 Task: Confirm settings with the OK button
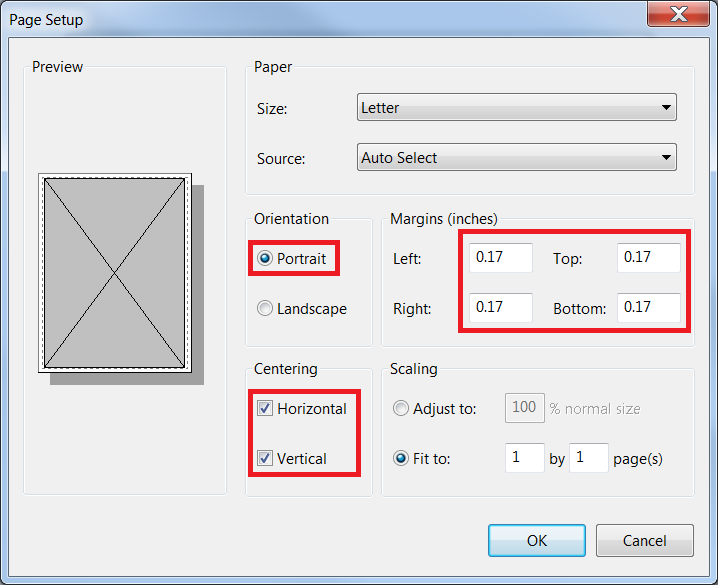coord(537,541)
